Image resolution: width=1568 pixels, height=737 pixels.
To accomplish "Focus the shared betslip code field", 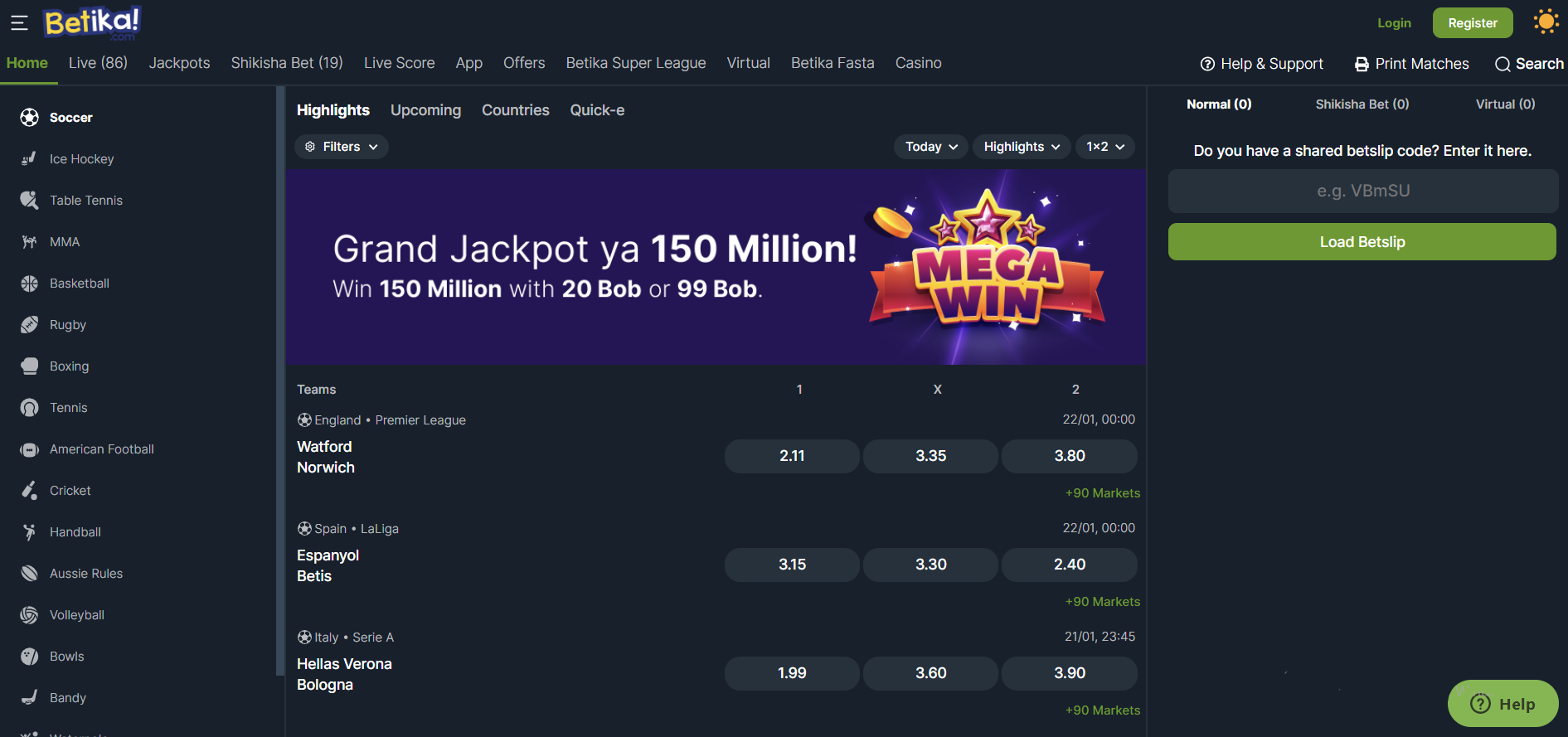I will pos(1362,192).
